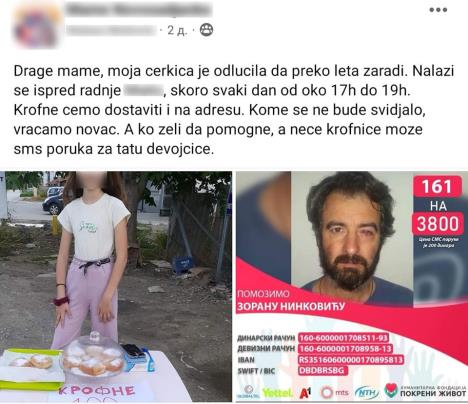The width and height of the screenshot is (468, 404).
Task: Open the blurred author name link
Action: point(139,10)
